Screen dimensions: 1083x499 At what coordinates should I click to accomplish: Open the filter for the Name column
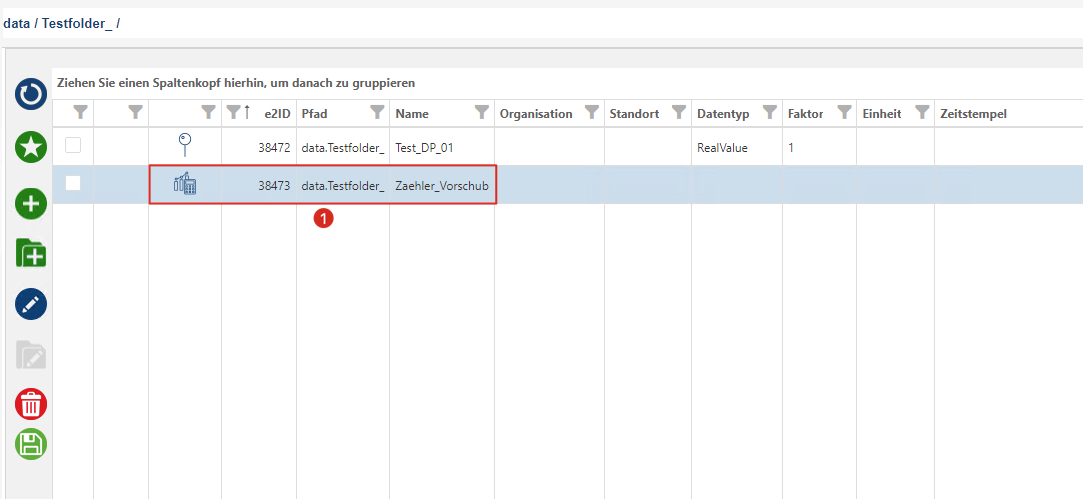click(481, 113)
